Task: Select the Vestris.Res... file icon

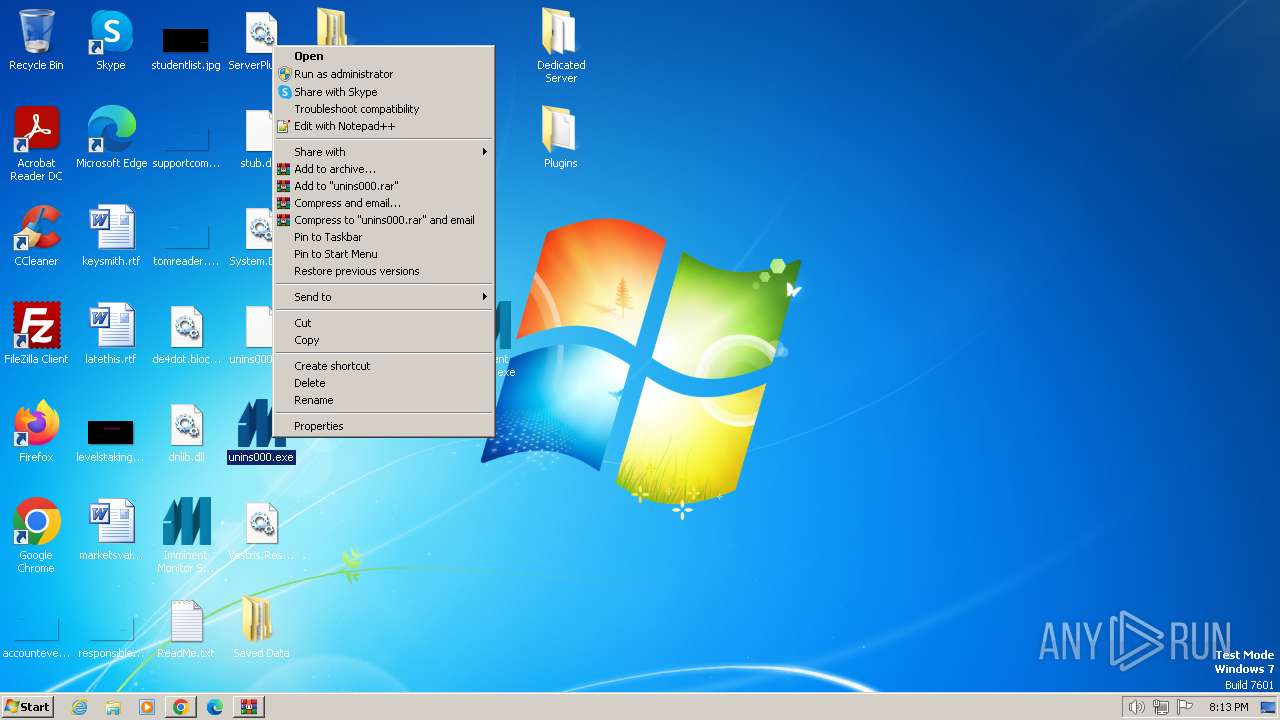Action: [261, 529]
